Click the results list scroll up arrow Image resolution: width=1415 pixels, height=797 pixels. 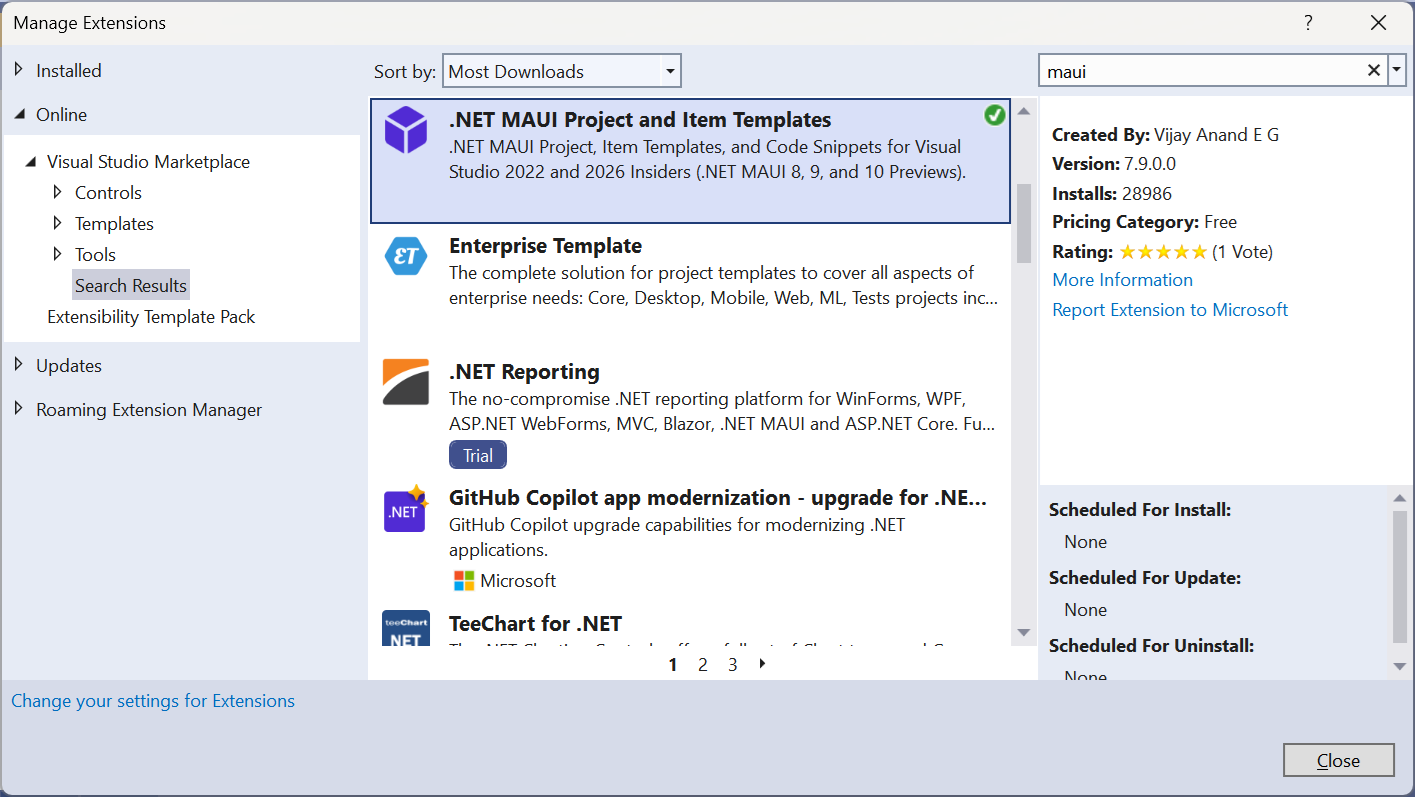click(x=1024, y=111)
